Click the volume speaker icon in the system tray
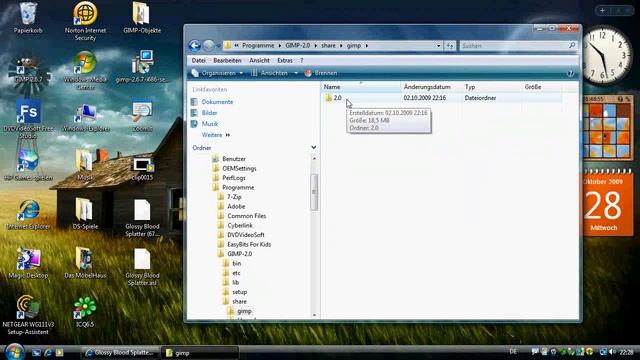 (x=612, y=351)
